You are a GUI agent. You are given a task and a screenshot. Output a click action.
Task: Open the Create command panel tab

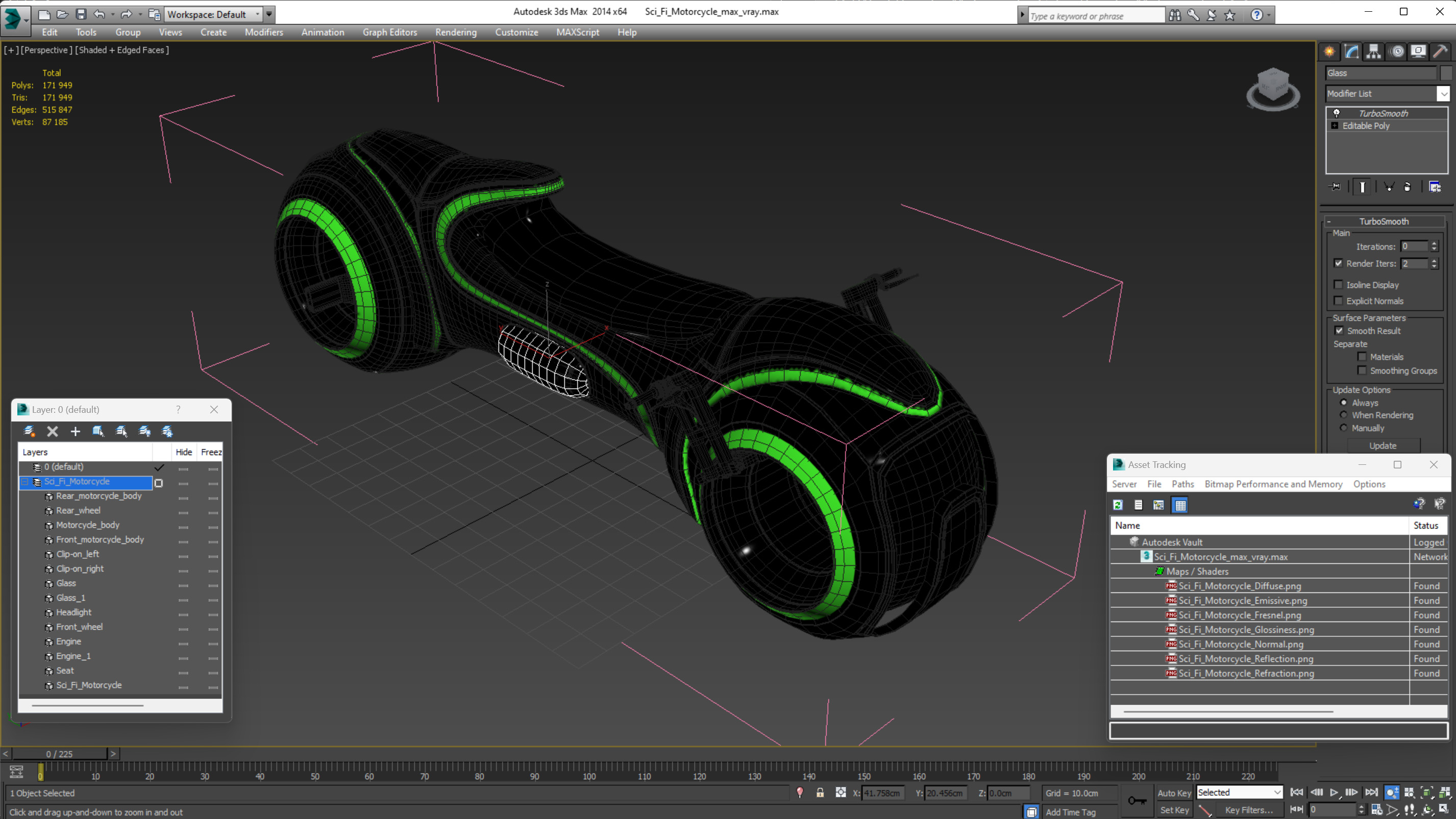(x=1329, y=52)
